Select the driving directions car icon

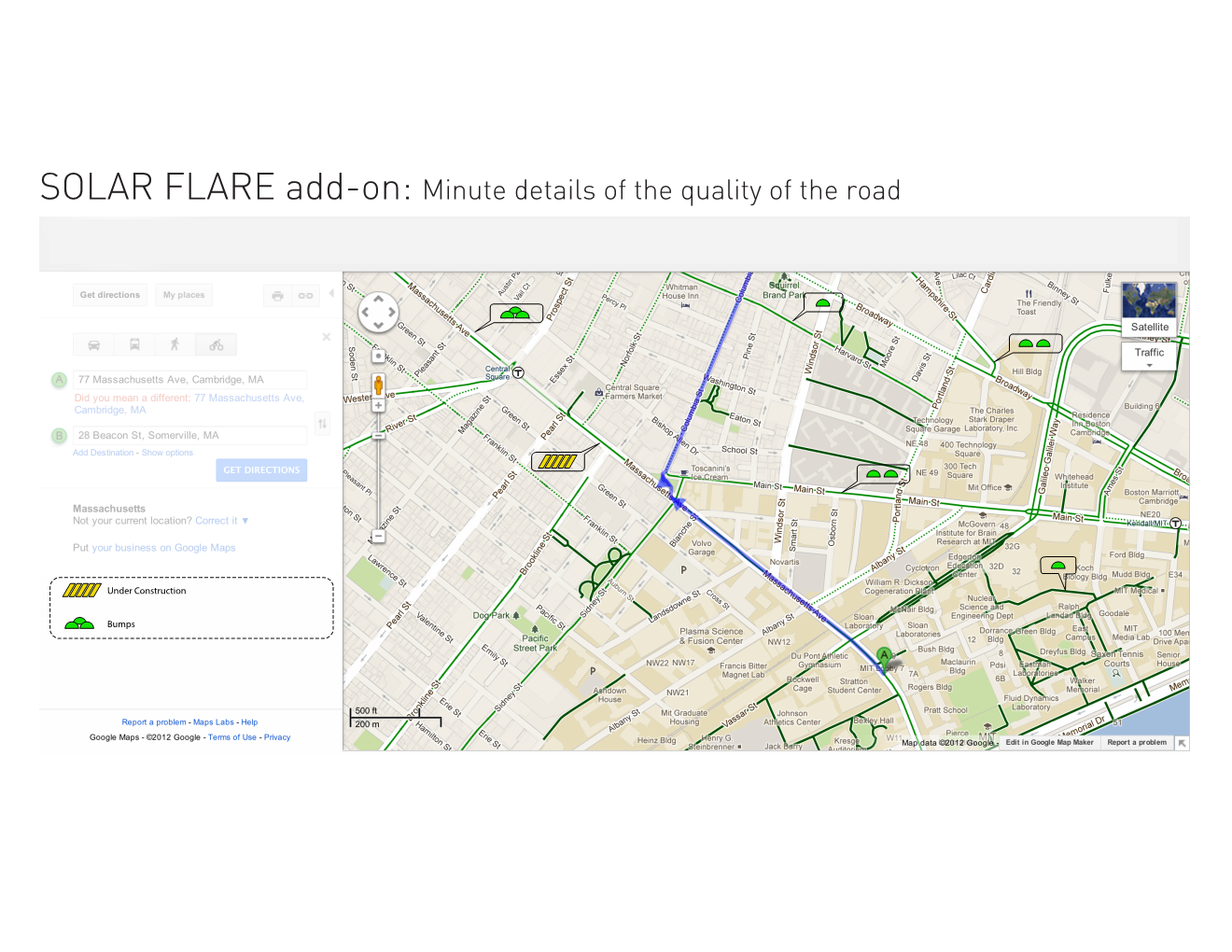(93, 344)
